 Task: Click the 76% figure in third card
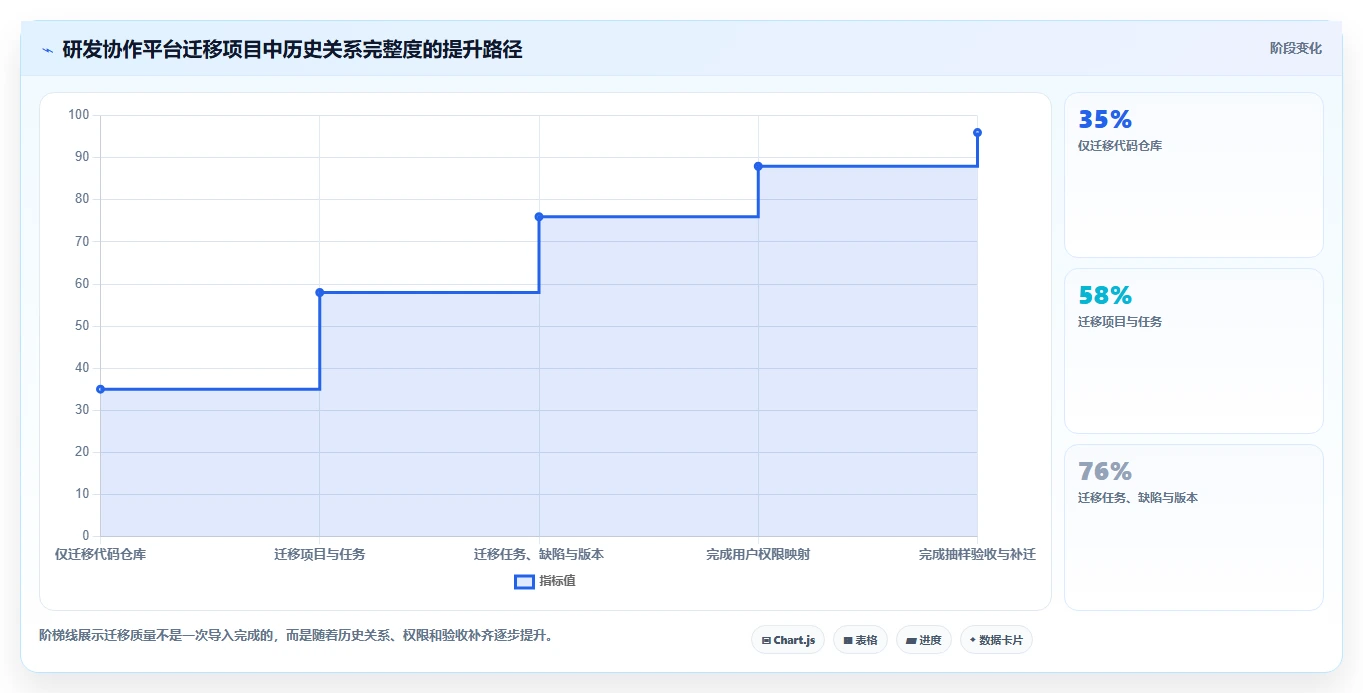(x=1105, y=472)
